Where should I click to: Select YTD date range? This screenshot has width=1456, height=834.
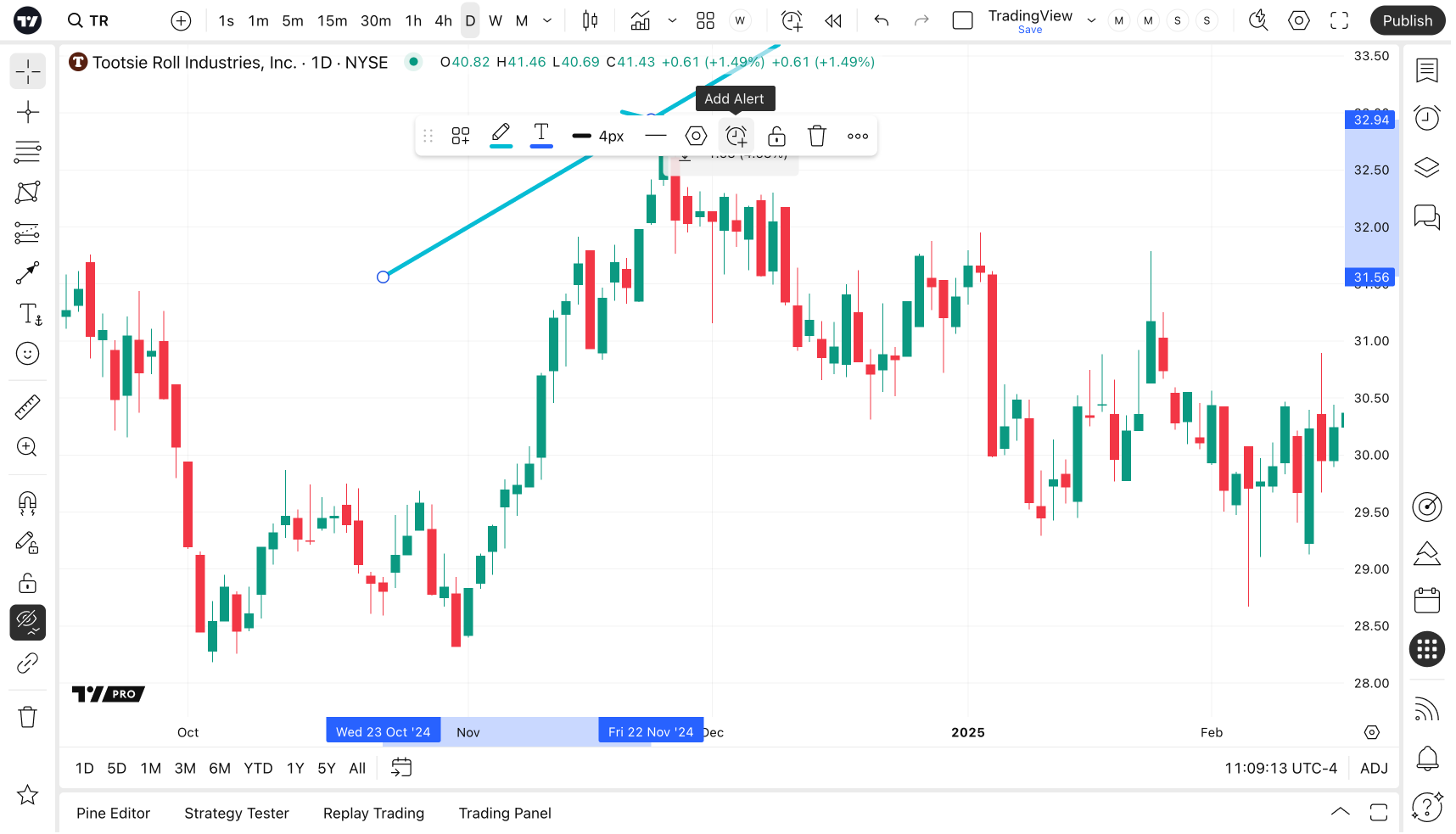pos(258,769)
